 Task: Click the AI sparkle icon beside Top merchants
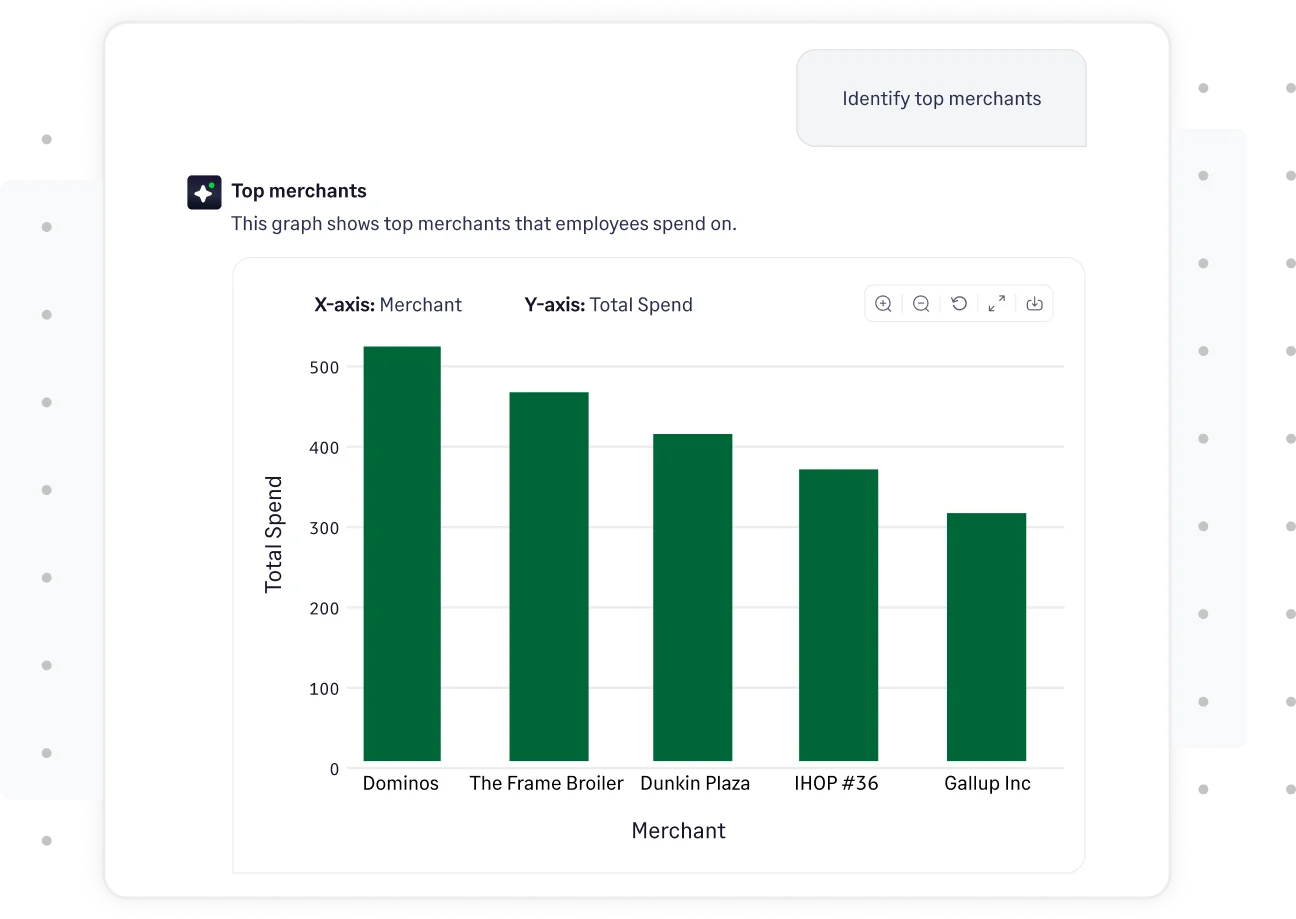[204, 191]
